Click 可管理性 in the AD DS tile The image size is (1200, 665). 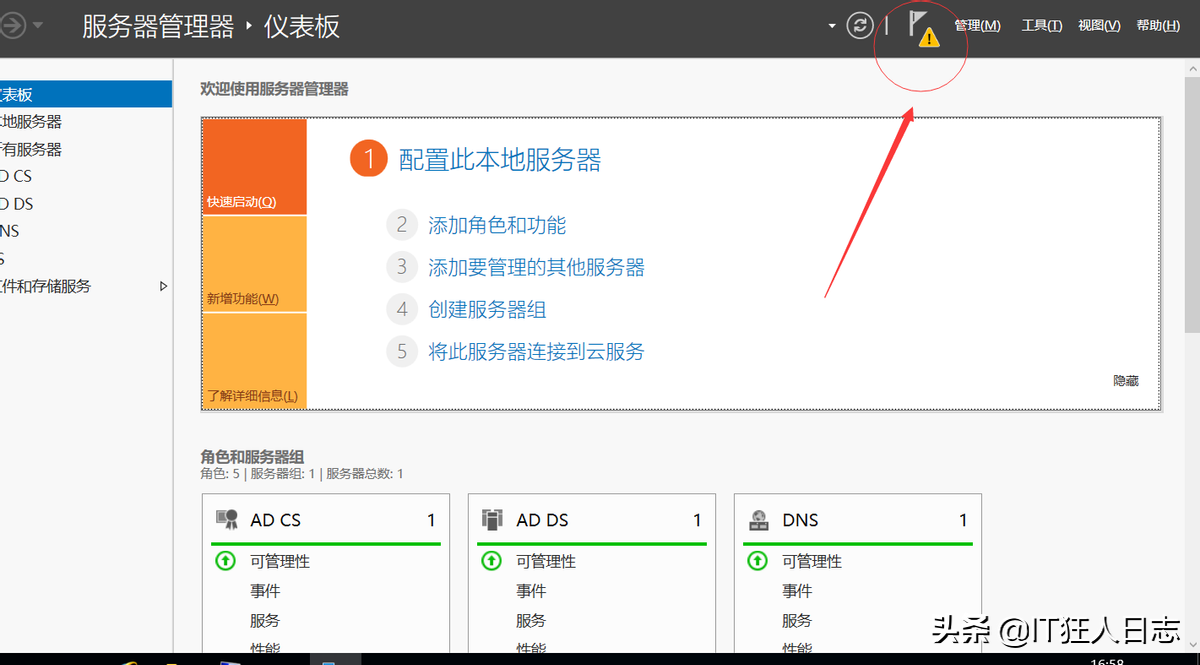(x=546, y=562)
